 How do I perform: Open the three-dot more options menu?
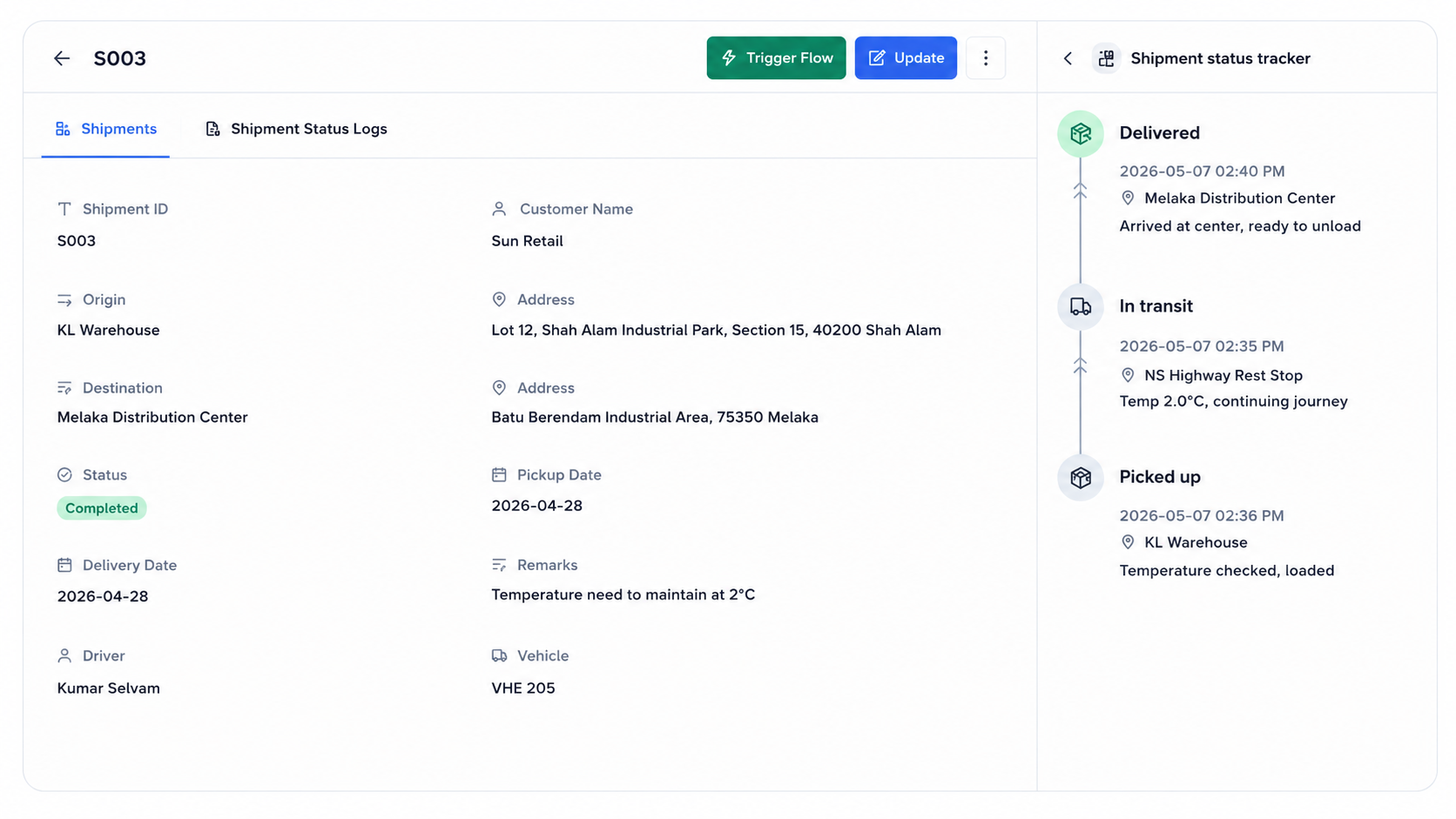[986, 58]
